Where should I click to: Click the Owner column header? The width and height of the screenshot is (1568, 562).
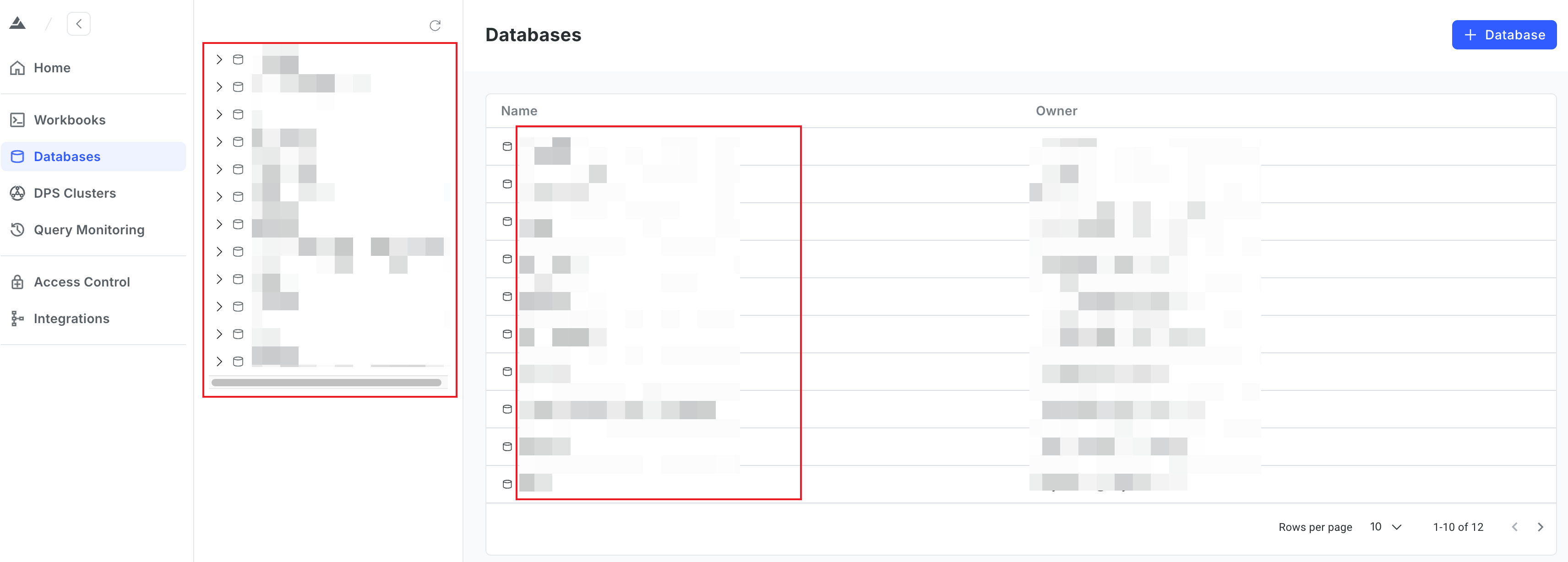1056,111
